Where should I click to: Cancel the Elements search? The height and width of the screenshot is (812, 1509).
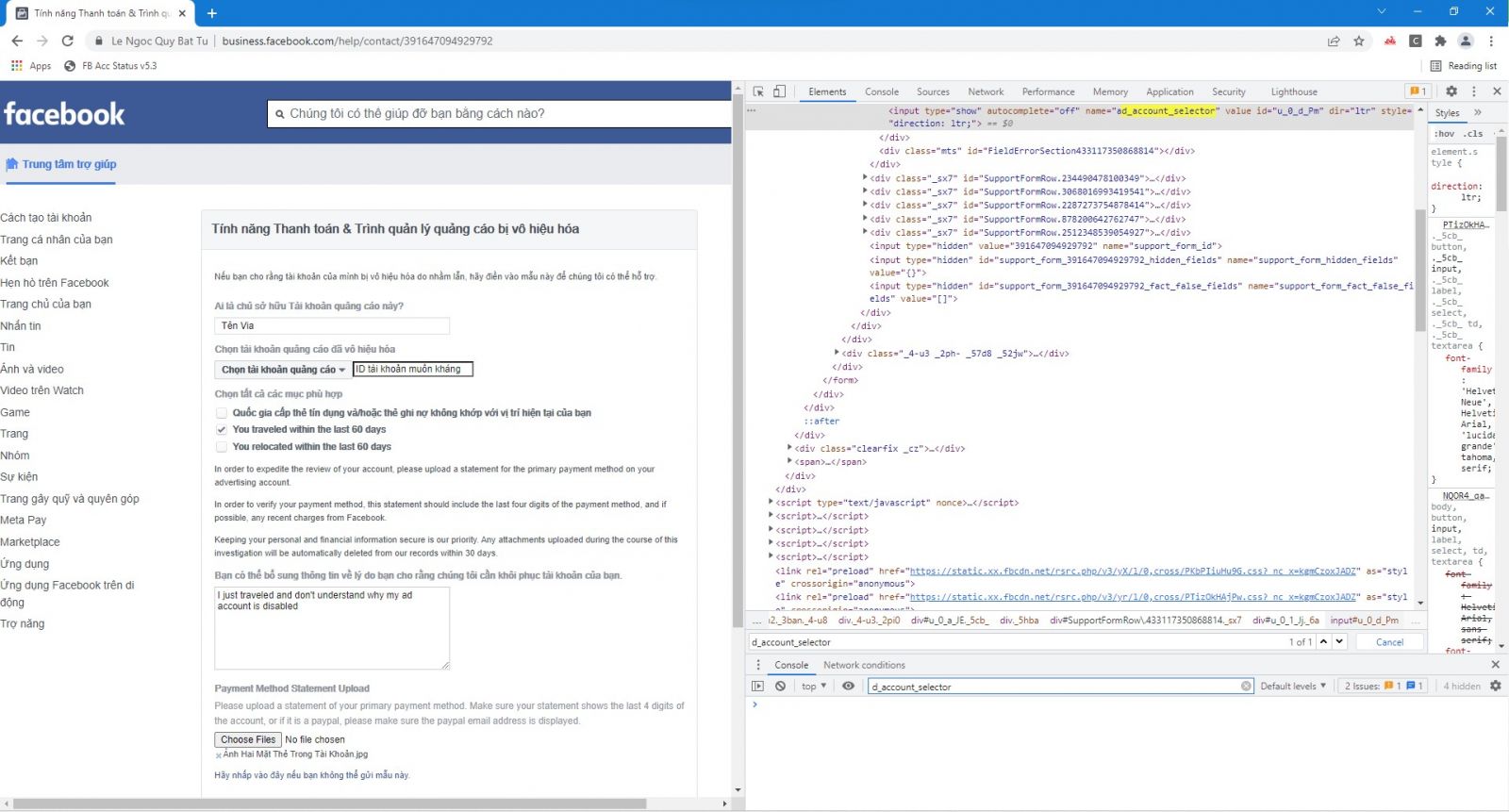[x=1389, y=642]
